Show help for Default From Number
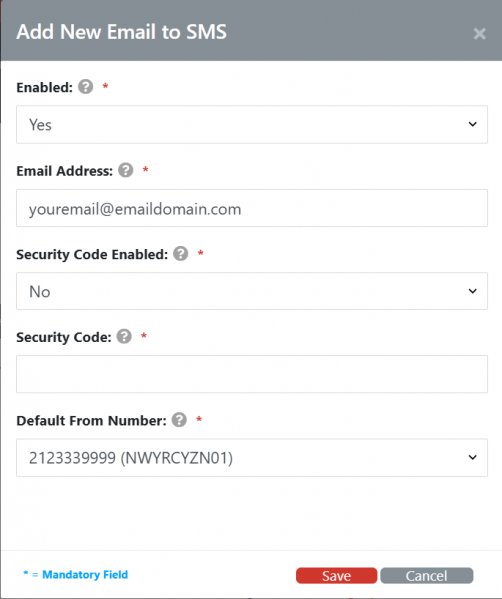 (x=179, y=419)
